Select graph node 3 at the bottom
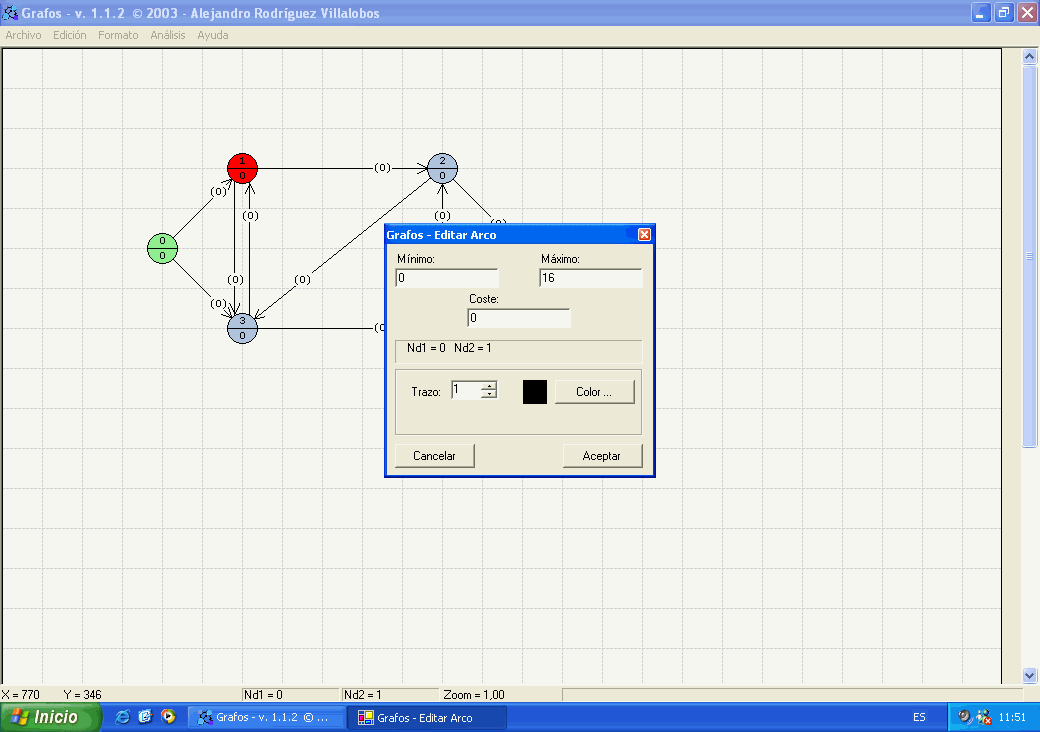 242,328
